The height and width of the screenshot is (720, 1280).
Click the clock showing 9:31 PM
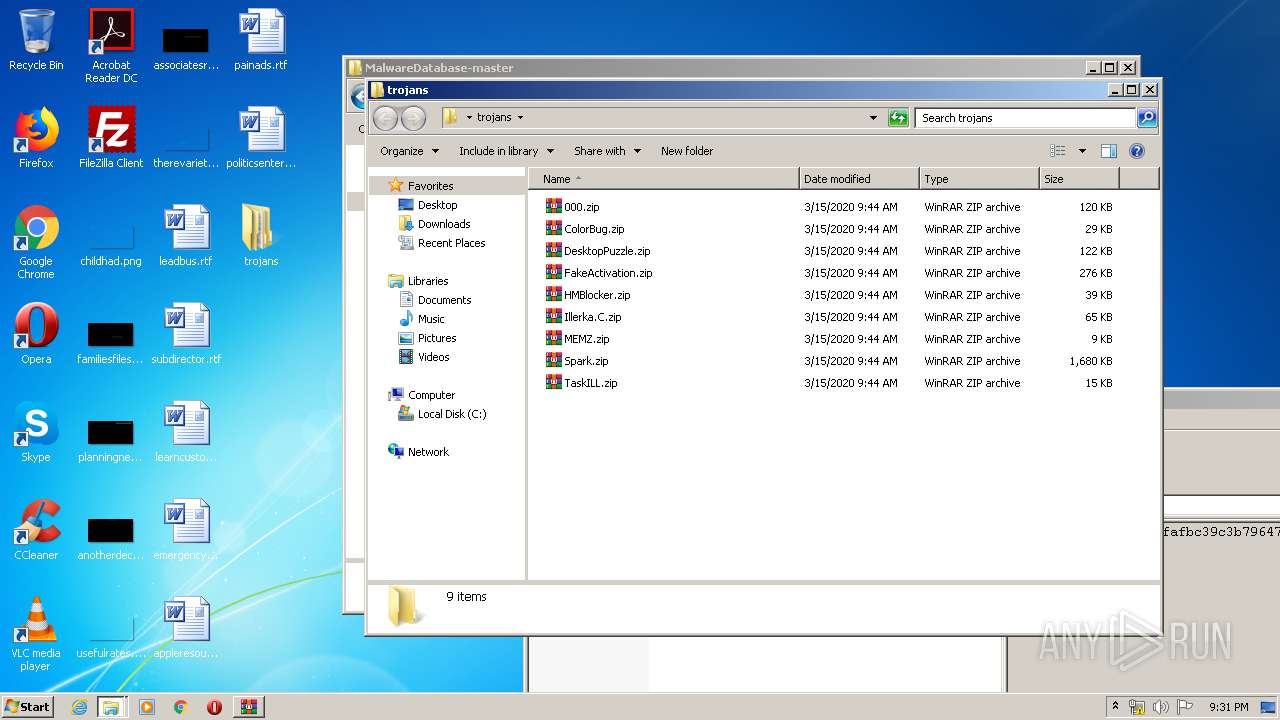click(x=1228, y=707)
